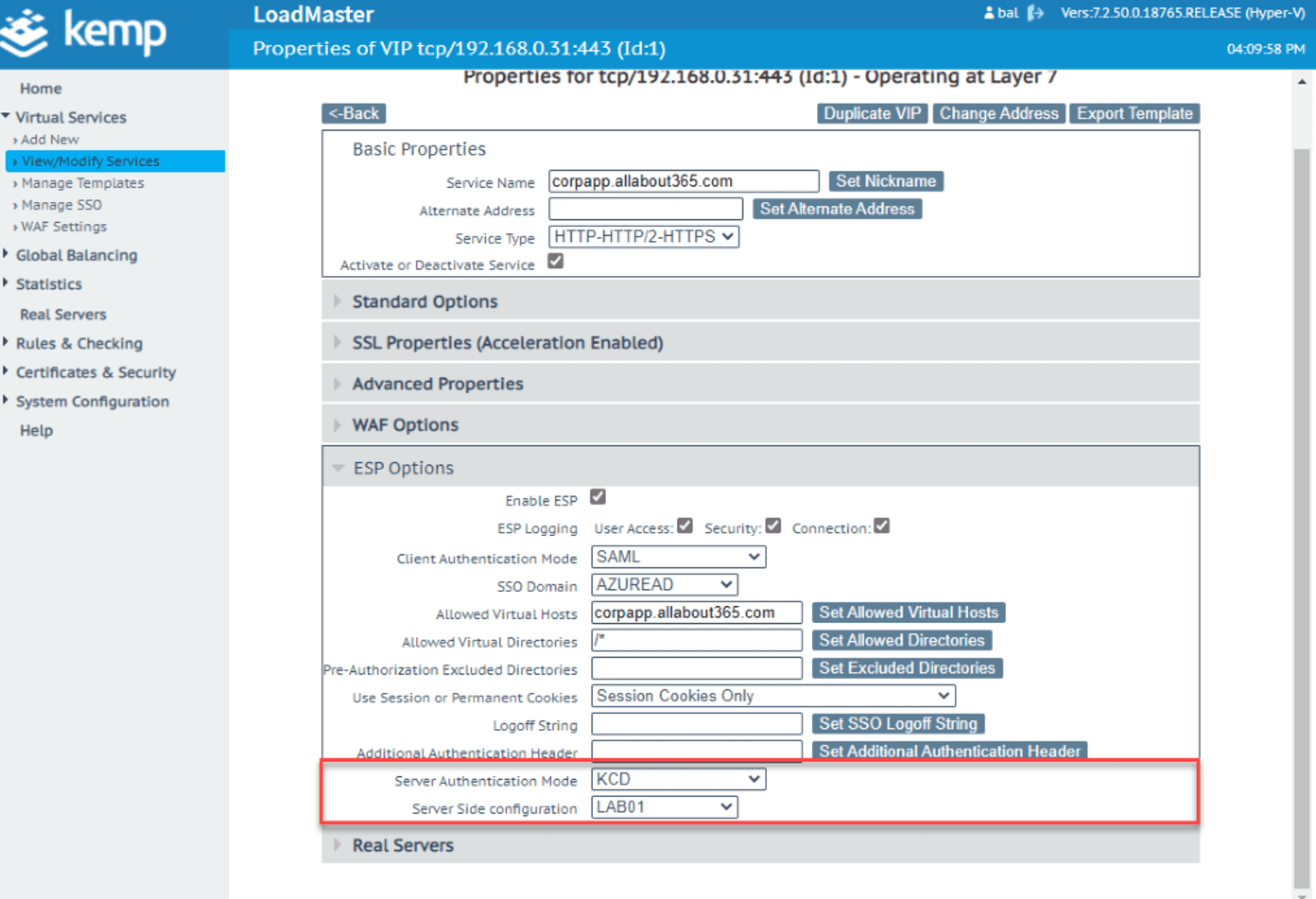Click the <-Back button
The width and height of the screenshot is (1316, 899).
pyautogui.click(x=354, y=113)
